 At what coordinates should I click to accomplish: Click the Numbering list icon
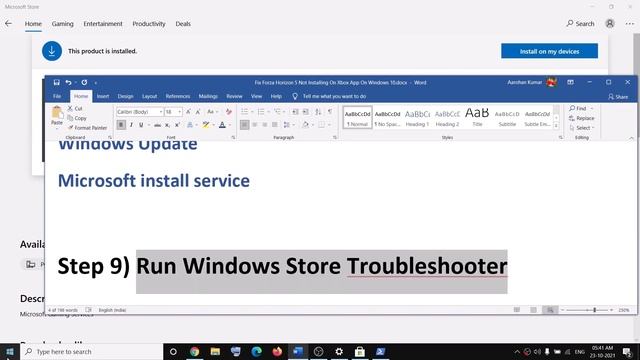coord(261,111)
